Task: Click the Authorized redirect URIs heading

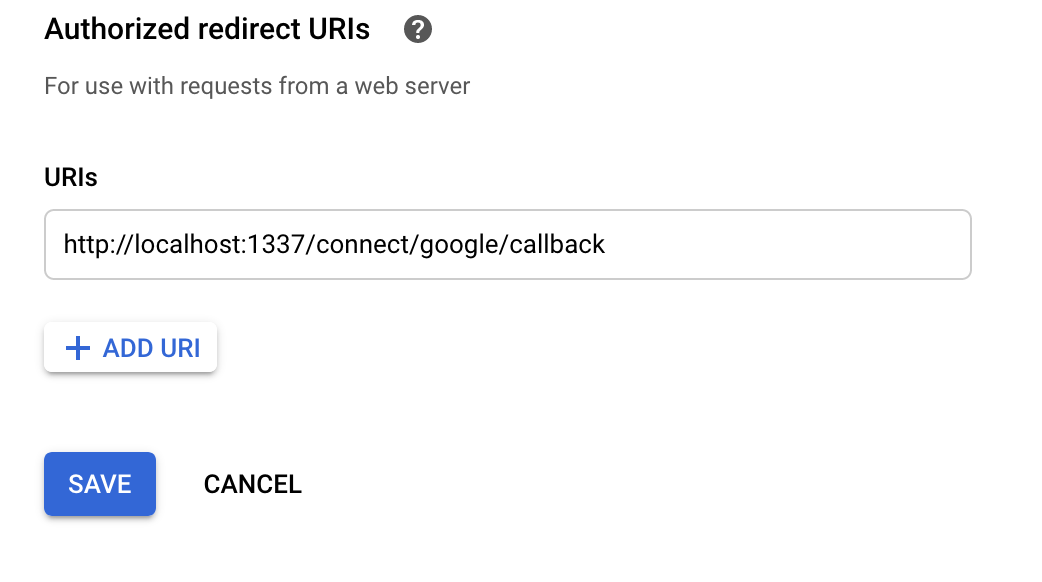Action: [204, 29]
